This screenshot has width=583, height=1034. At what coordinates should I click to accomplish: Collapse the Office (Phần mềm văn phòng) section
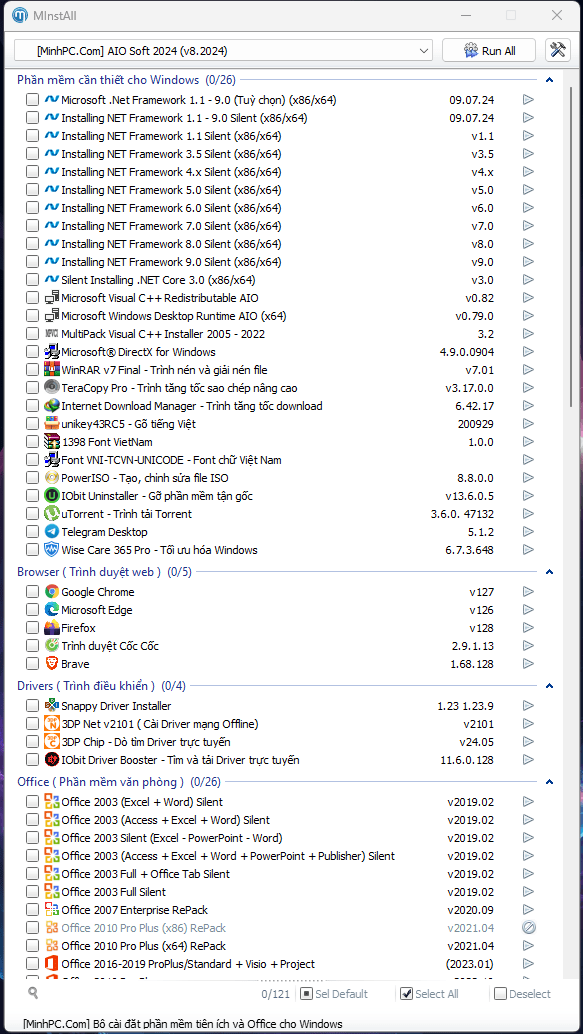549,782
